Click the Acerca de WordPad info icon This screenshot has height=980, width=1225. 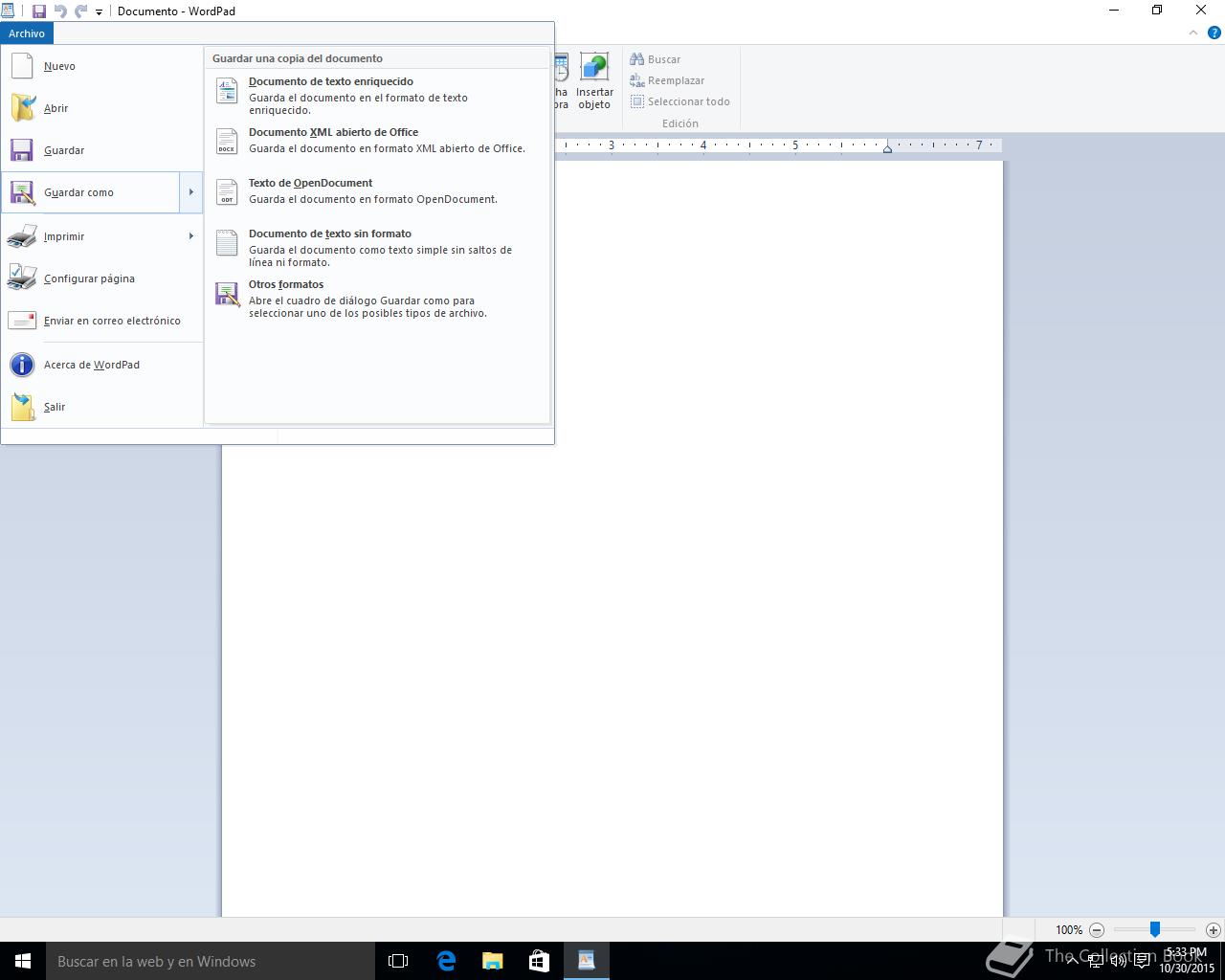pyautogui.click(x=22, y=365)
